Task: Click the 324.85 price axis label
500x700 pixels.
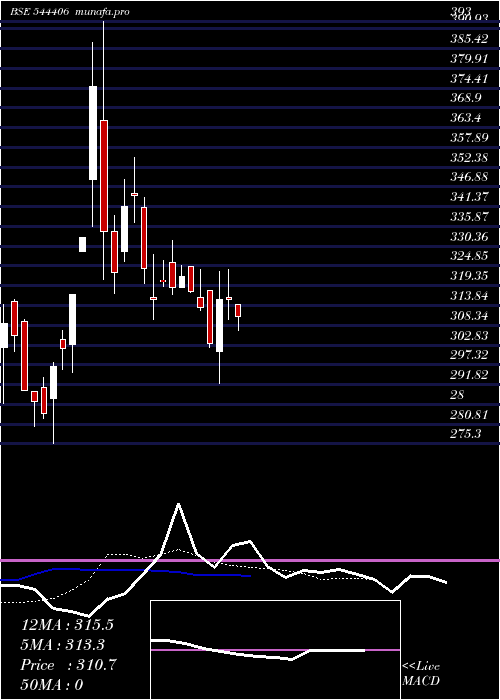Action: 469,256
